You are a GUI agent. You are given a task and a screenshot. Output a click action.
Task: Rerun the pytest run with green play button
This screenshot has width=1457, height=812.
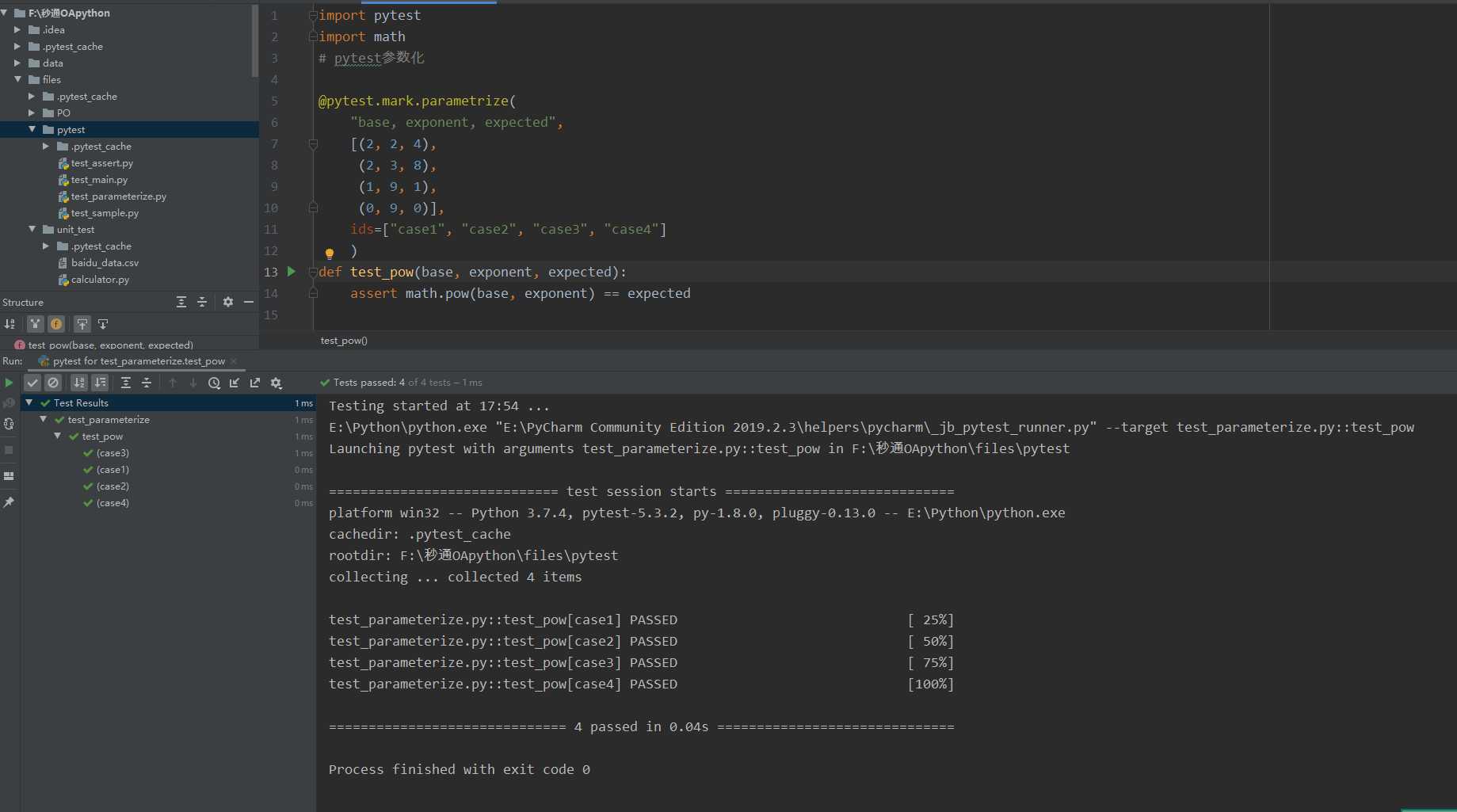(x=9, y=383)
